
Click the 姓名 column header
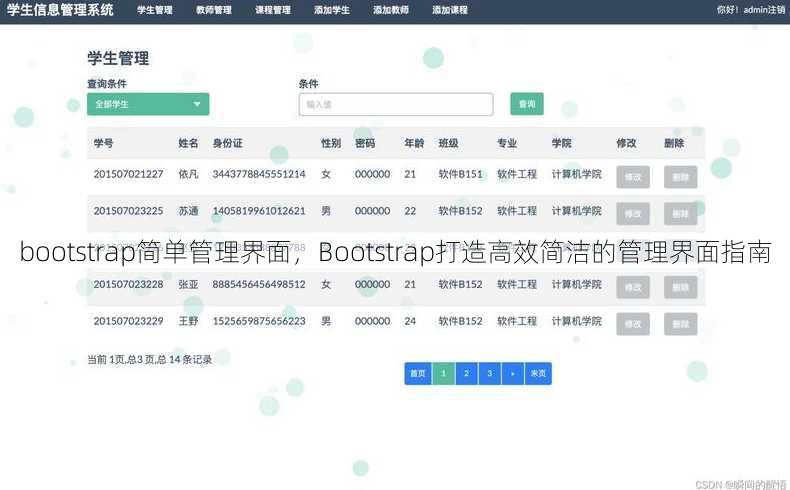click(188, 144)
